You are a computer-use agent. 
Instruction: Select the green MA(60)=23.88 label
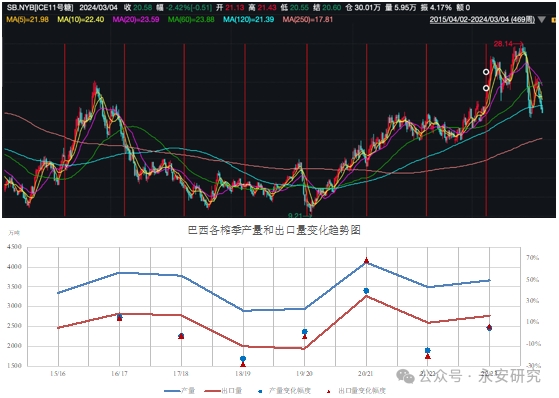[x=191, y=20]
